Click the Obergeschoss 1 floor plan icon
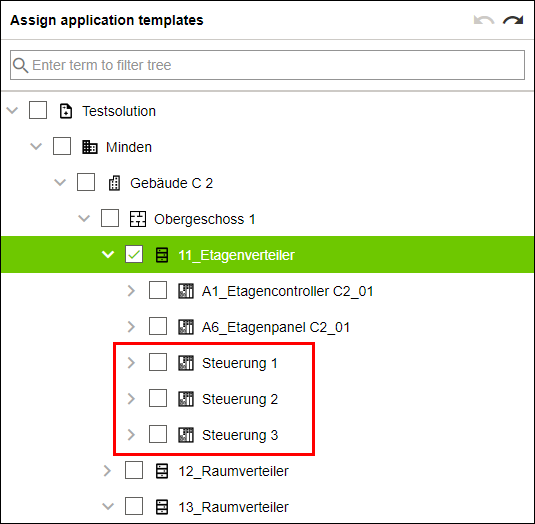The height and width of the screenshot is (524, 535). tap(138, 219)
